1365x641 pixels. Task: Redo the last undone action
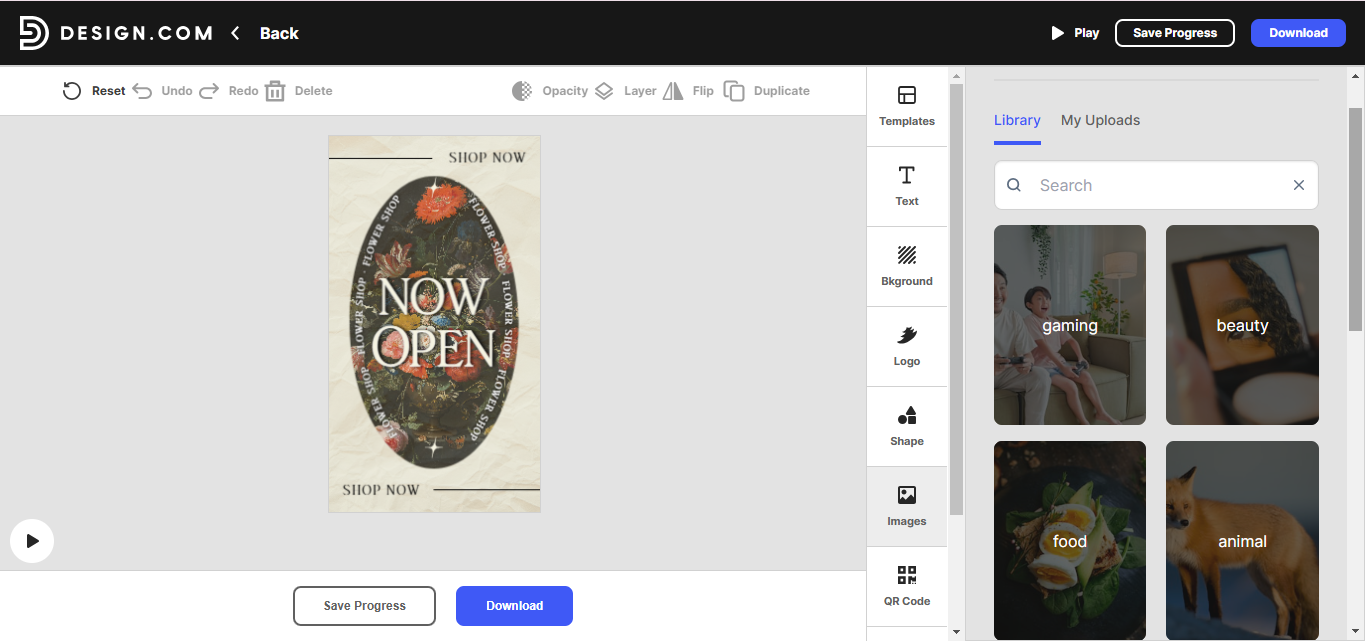(228, 91)
